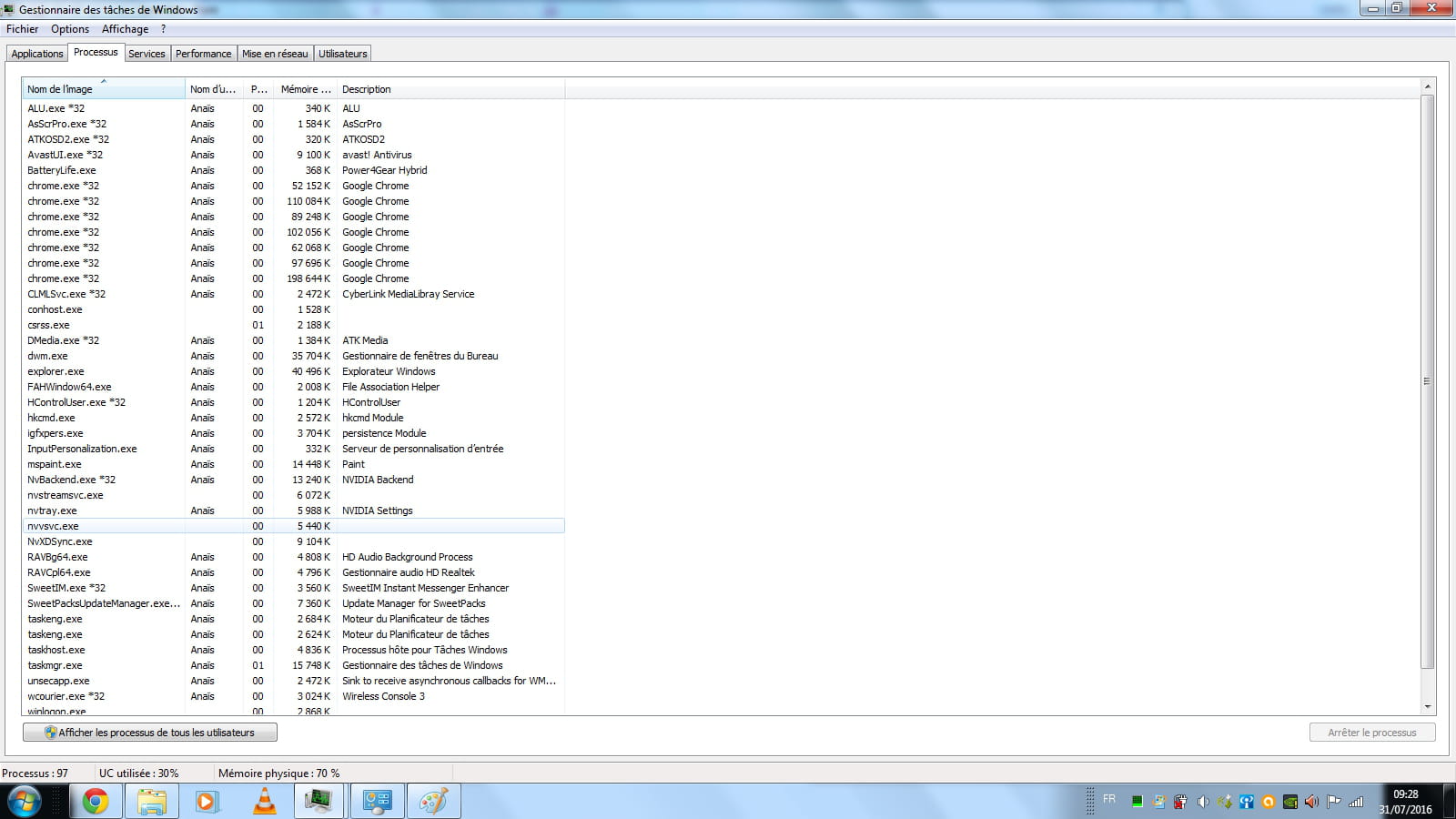Switch to the Performance tab
Image resolution: width=1456 pixels, height=819 pixels.
pyautogui.click(x=204, y=54)
